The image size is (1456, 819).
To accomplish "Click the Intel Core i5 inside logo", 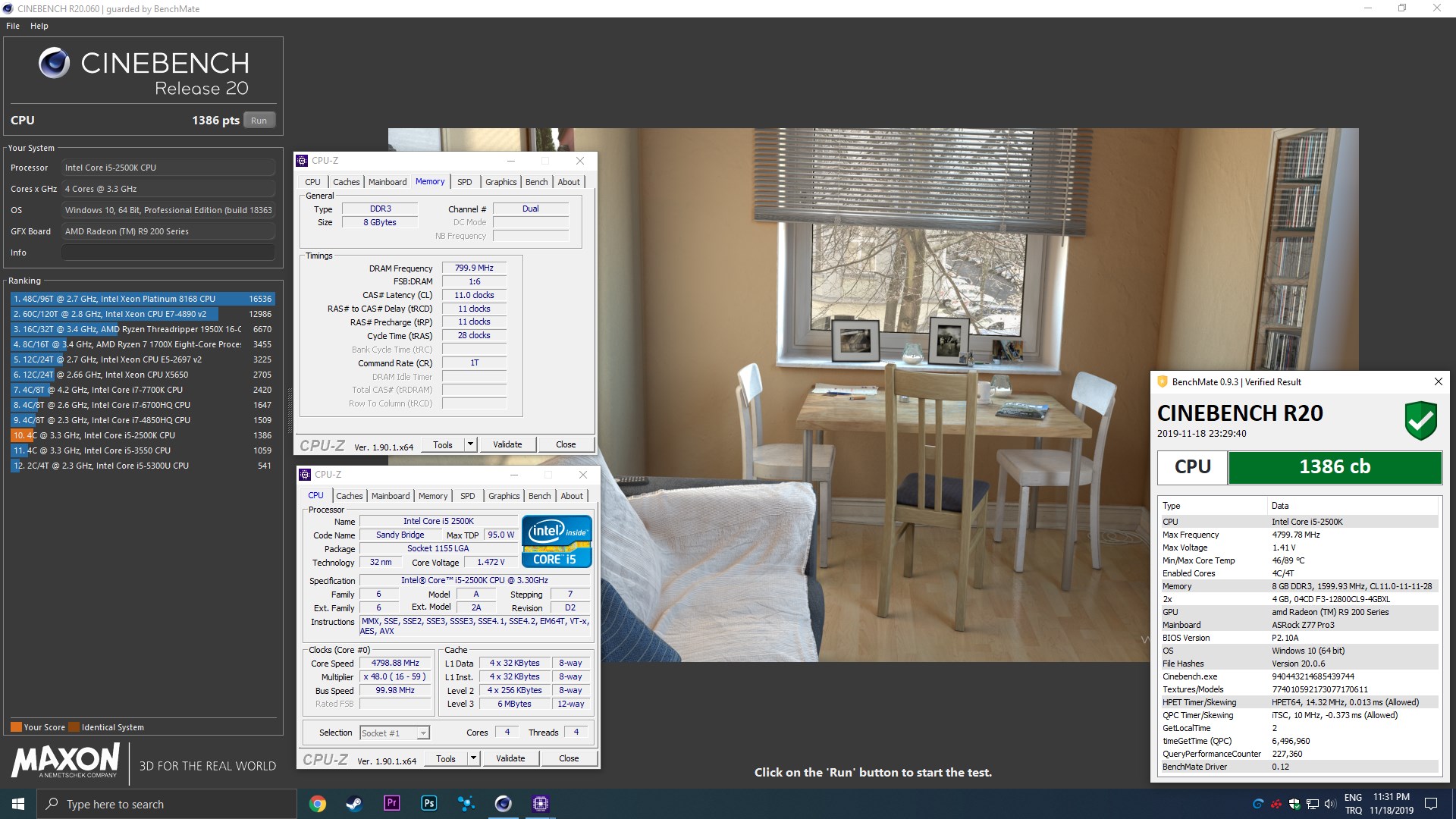I will pos(557,541).
